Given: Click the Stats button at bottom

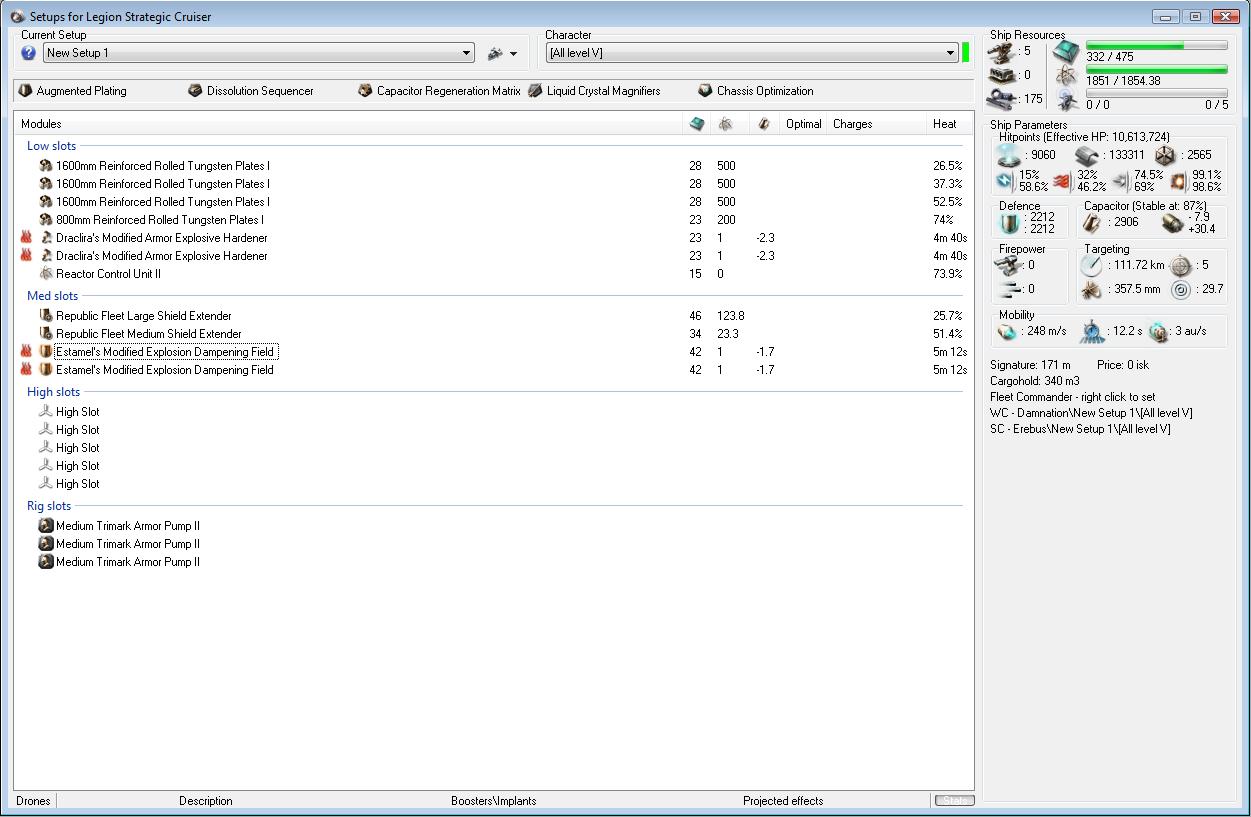Looking at the screenshot, I should 954,801.
